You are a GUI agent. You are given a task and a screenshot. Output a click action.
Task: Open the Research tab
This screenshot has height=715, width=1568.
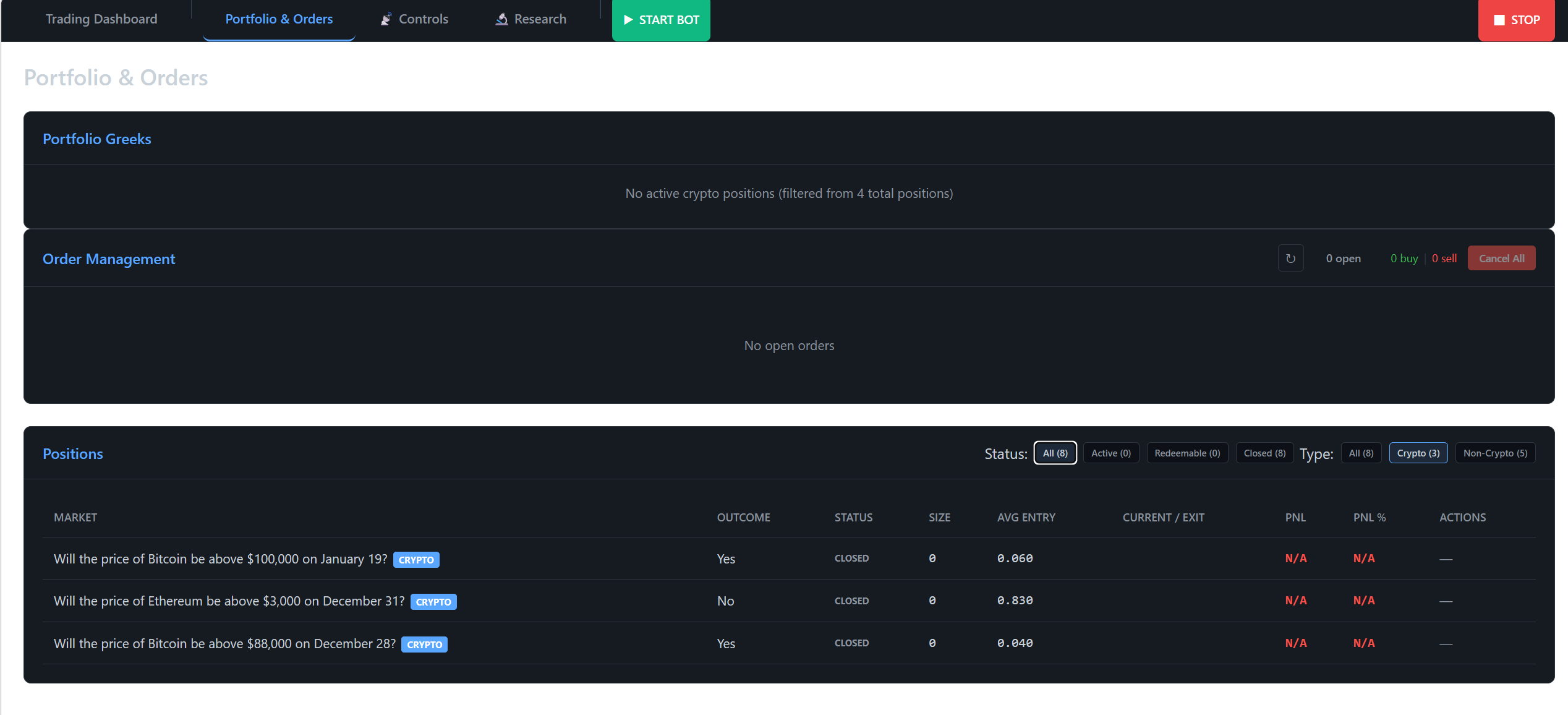(530, 19)
